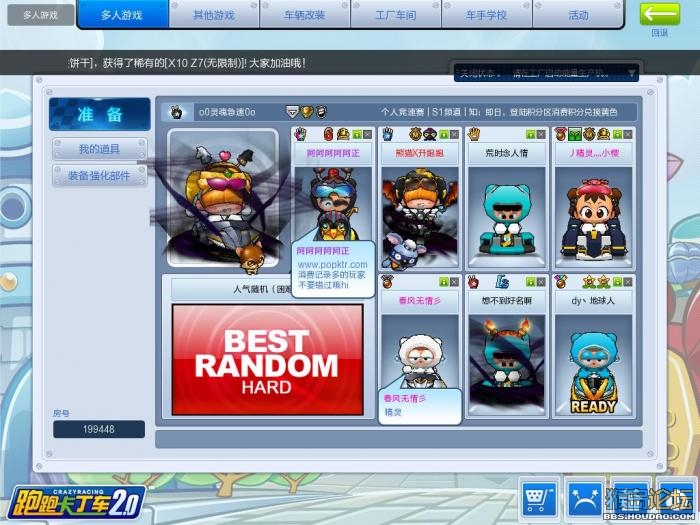Screen dimensions: 700x525
Task: Click first star badge of dy丶地球人
Action: (589, 282)
